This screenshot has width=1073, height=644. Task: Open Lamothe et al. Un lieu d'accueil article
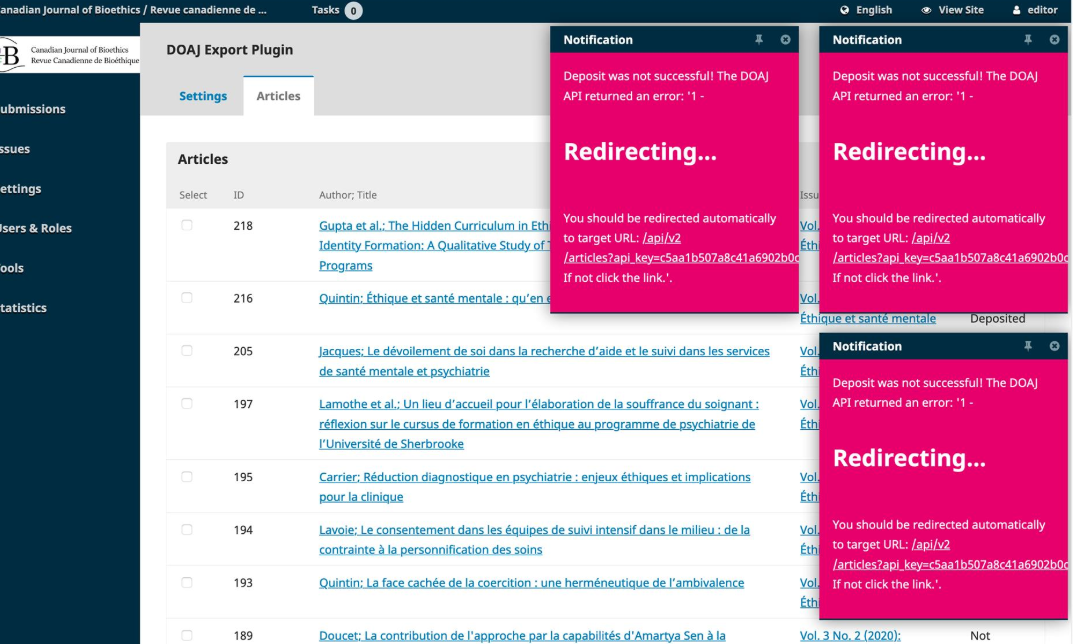539,424
